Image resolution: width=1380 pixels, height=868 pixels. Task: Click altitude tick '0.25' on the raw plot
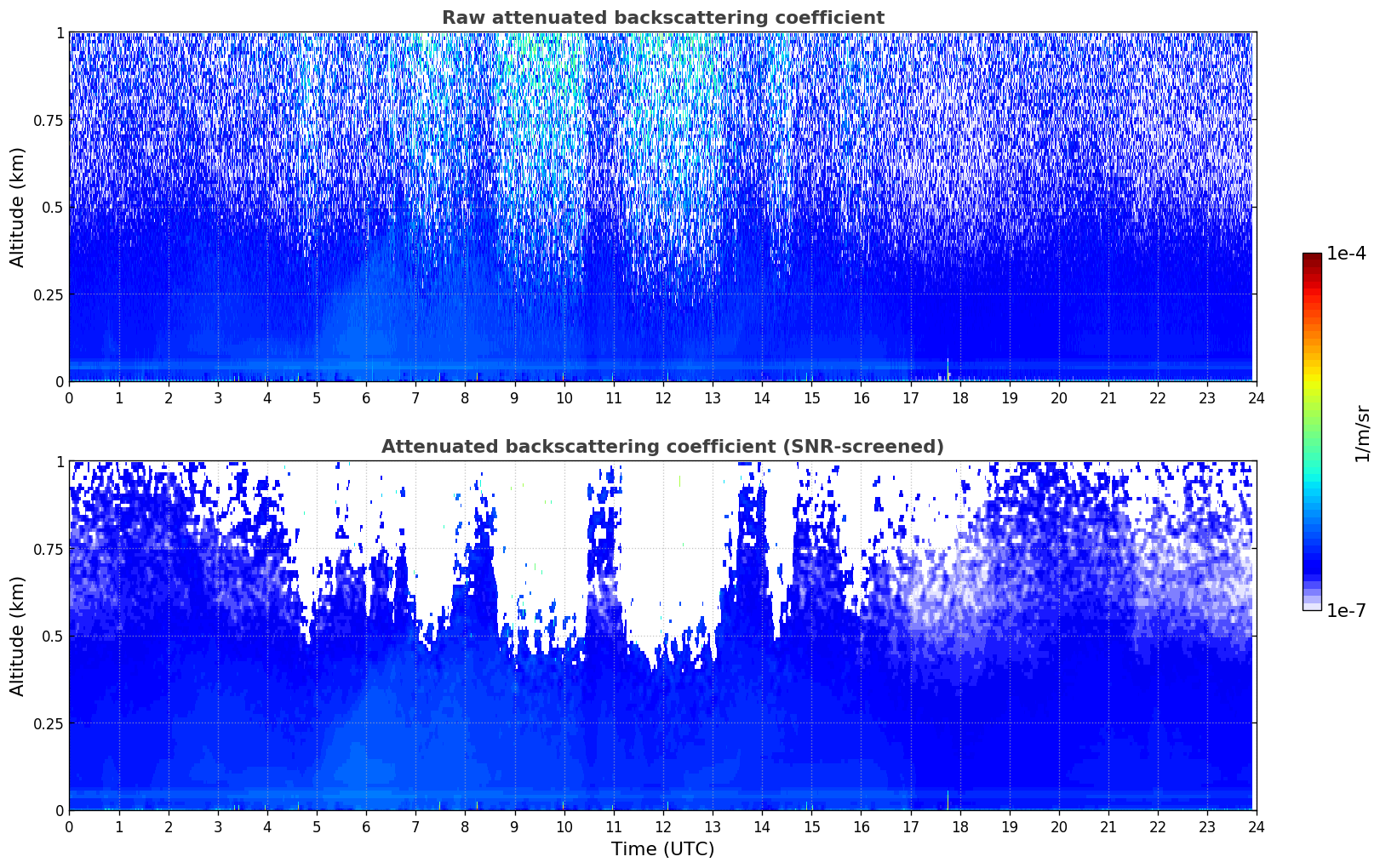pos(49,294)
